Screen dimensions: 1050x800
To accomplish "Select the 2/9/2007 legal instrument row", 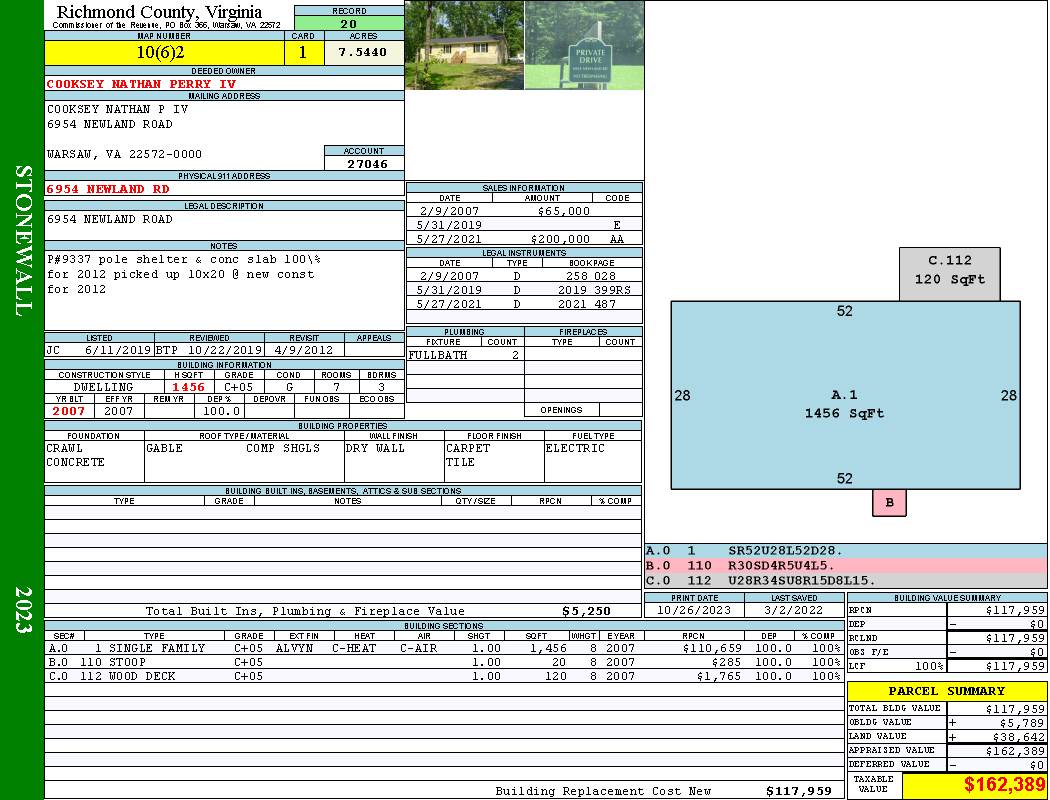I will tap(524, 275).
